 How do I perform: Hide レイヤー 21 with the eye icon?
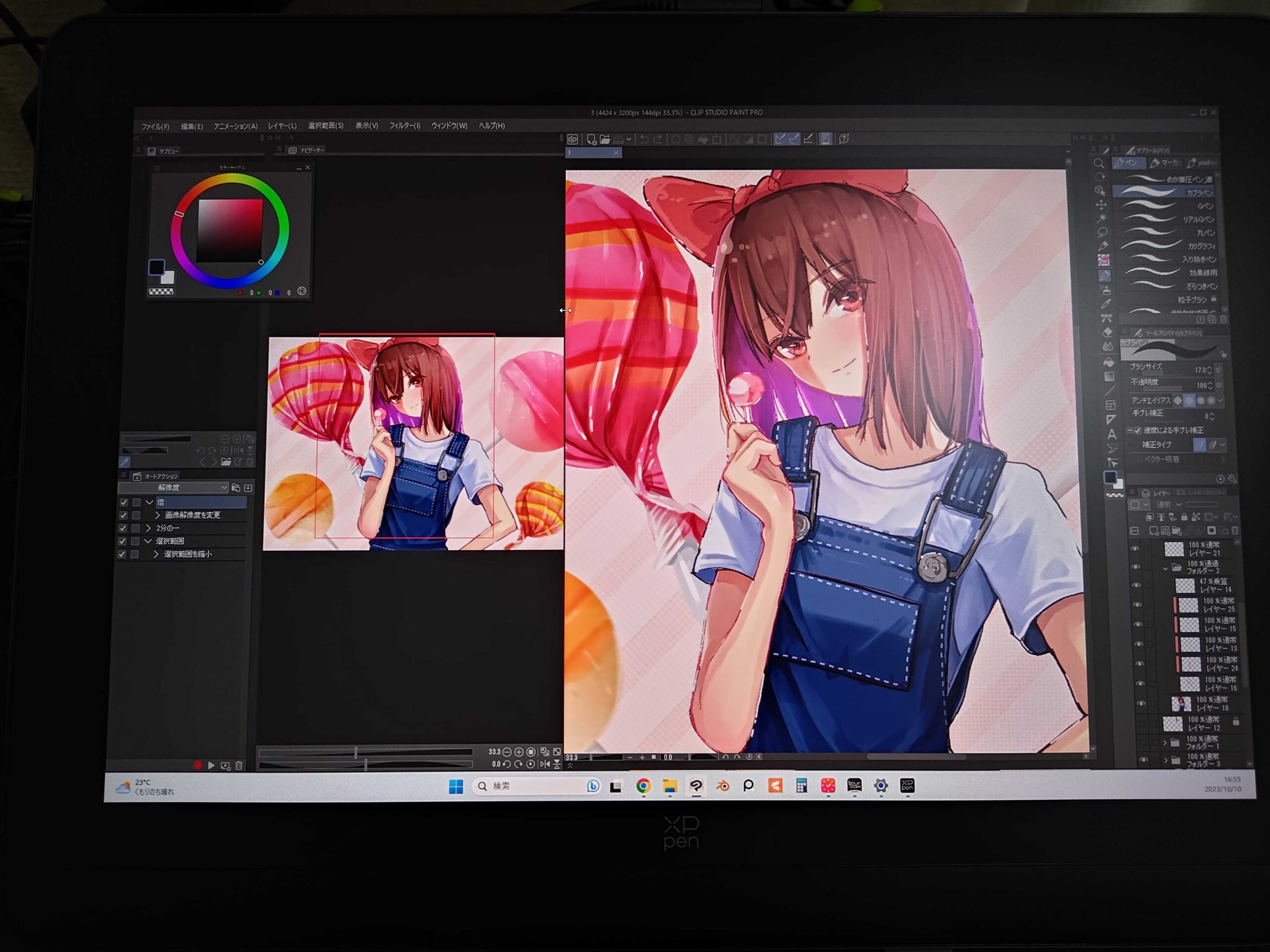pos(1135,549)
